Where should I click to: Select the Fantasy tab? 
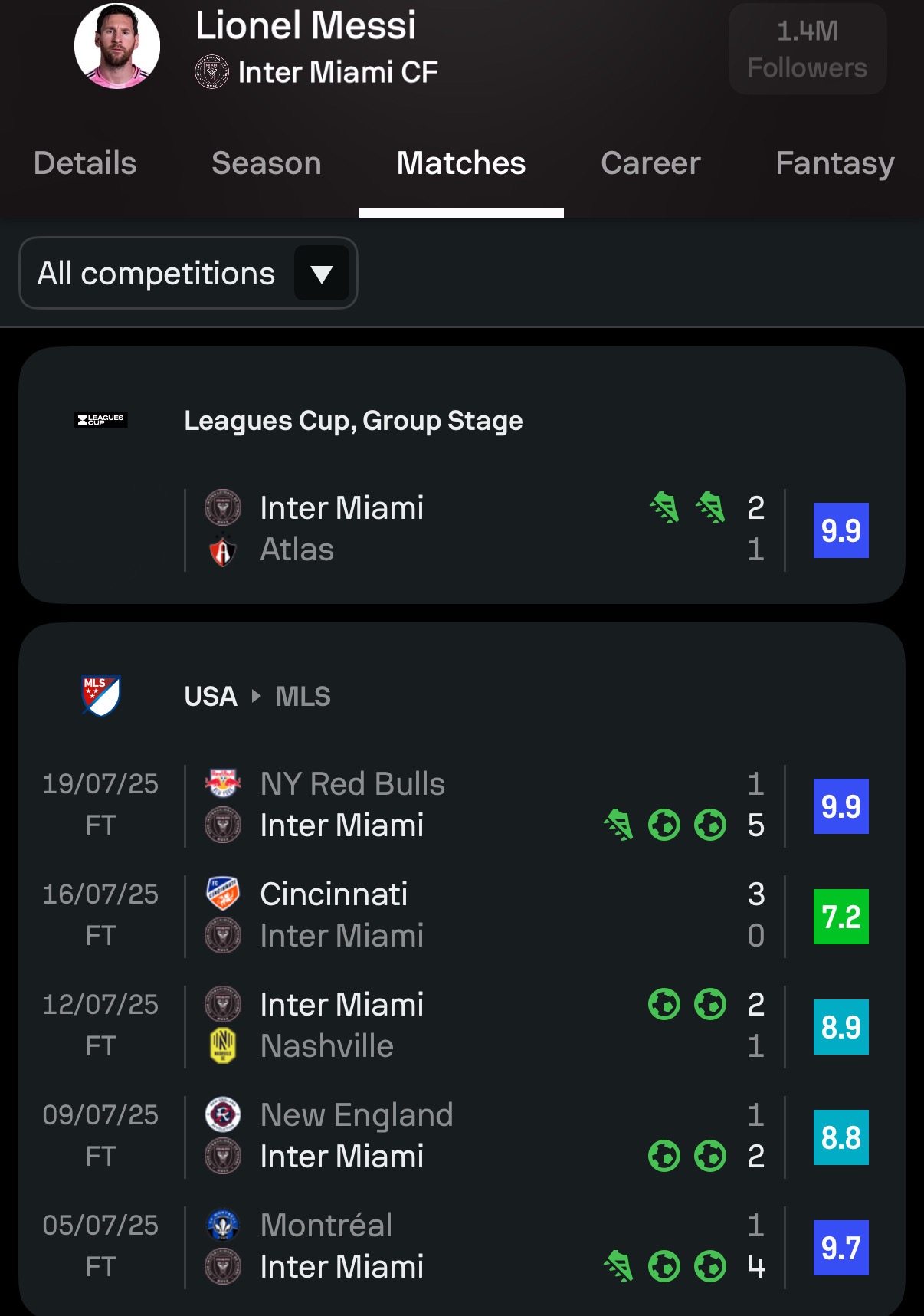(x=834, y=163)
